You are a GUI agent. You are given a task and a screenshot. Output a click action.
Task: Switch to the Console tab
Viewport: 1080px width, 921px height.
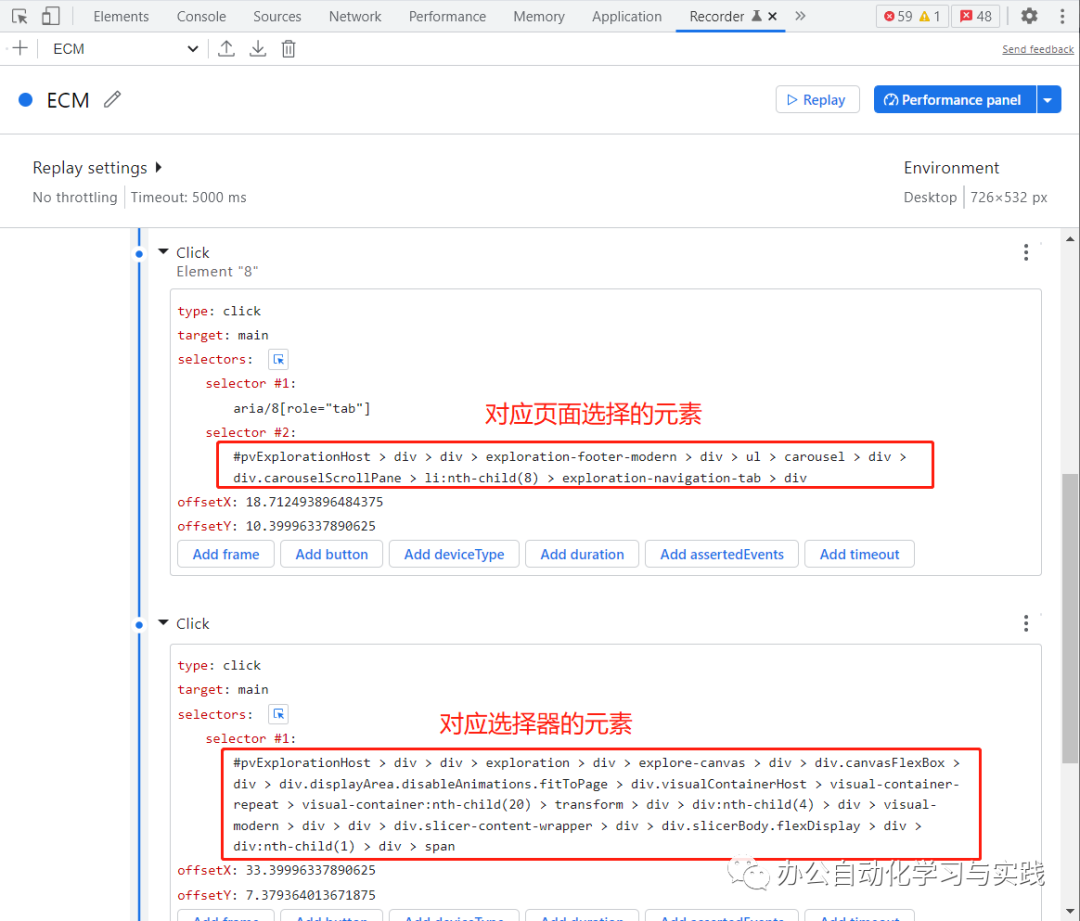pos(201,17)
